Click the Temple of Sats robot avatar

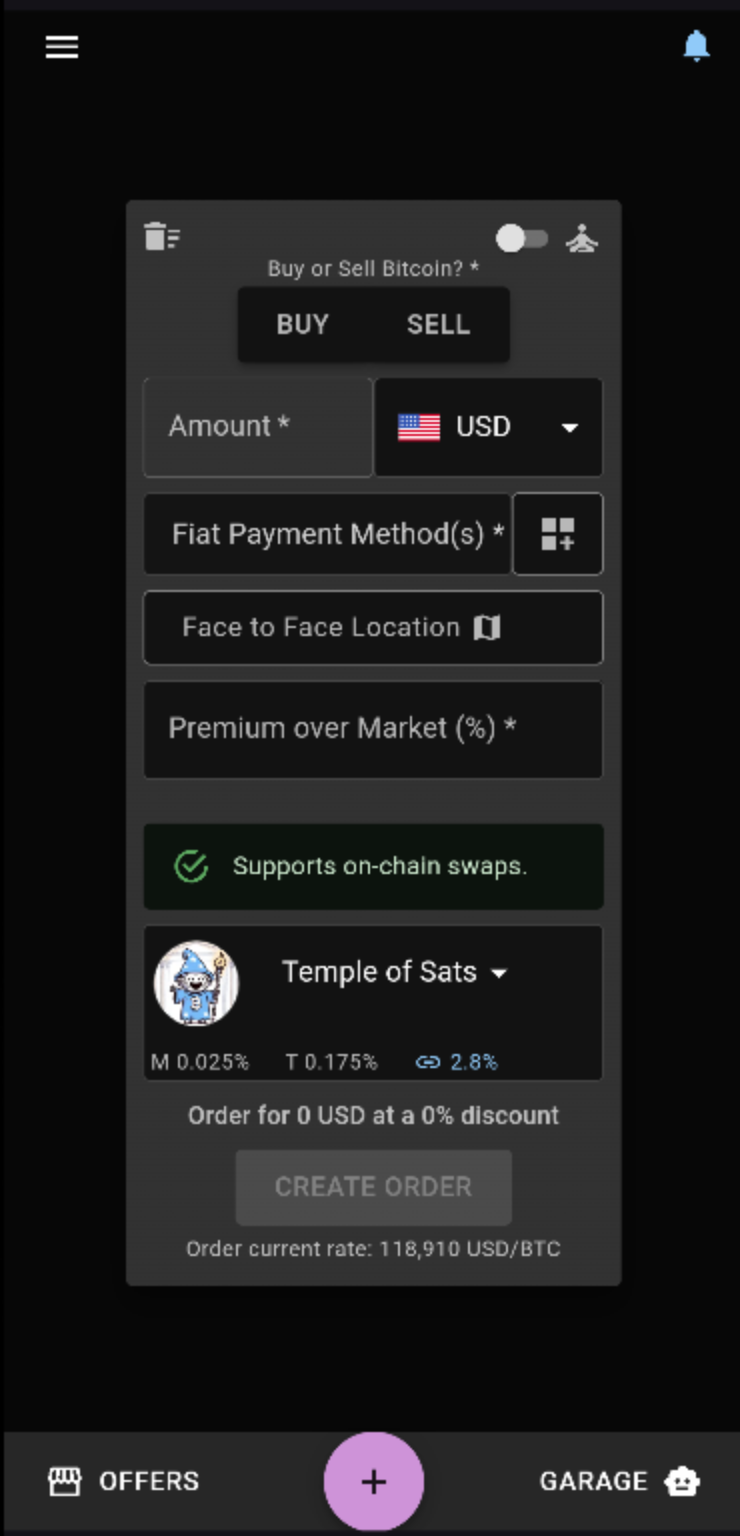(x=197, y=983)
